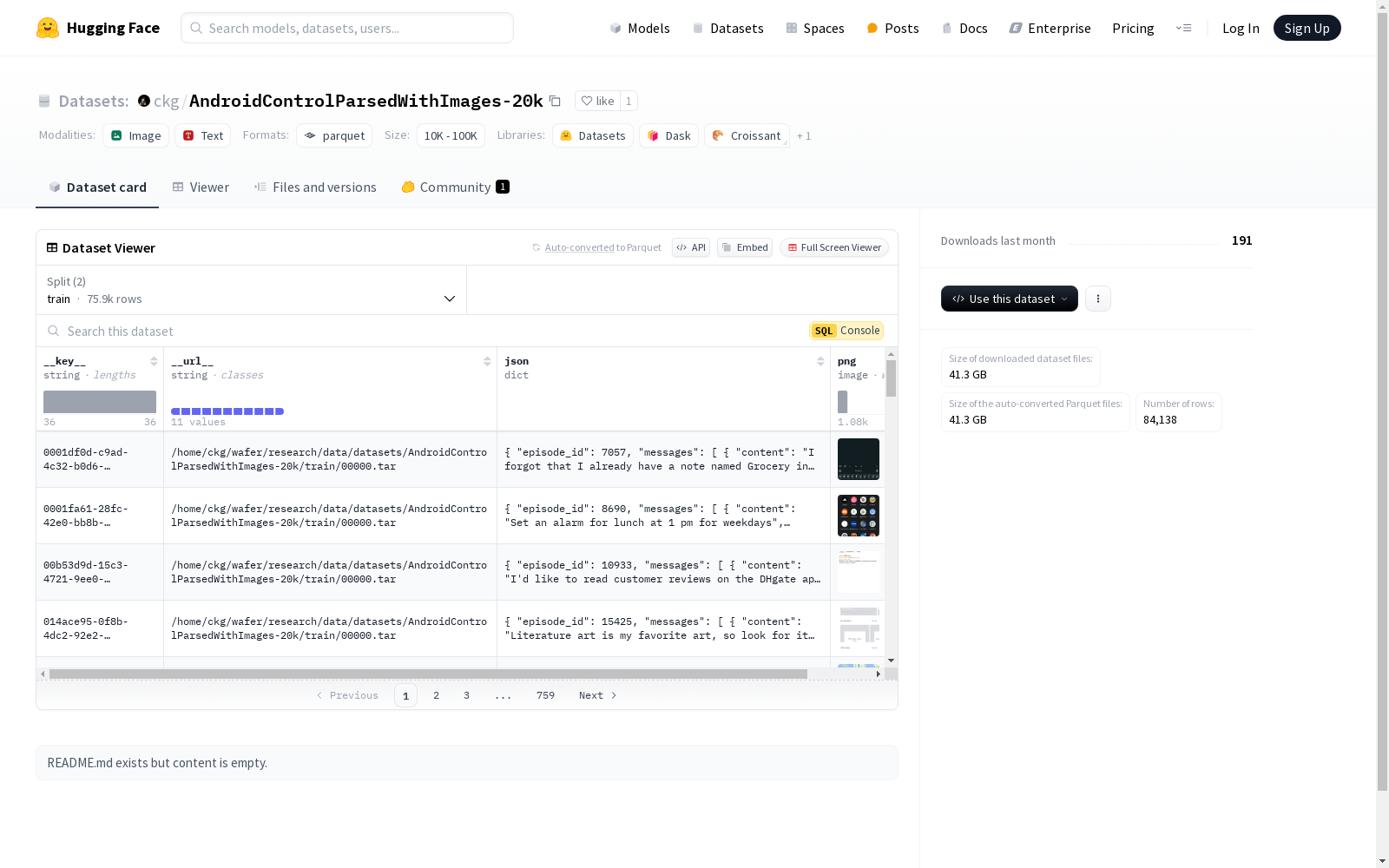Image resolution: width=1389 pixels, height=868 pixels.
Task: Sort the json column with its arrows
Action: pyautogui.click(x=820, y=361)
